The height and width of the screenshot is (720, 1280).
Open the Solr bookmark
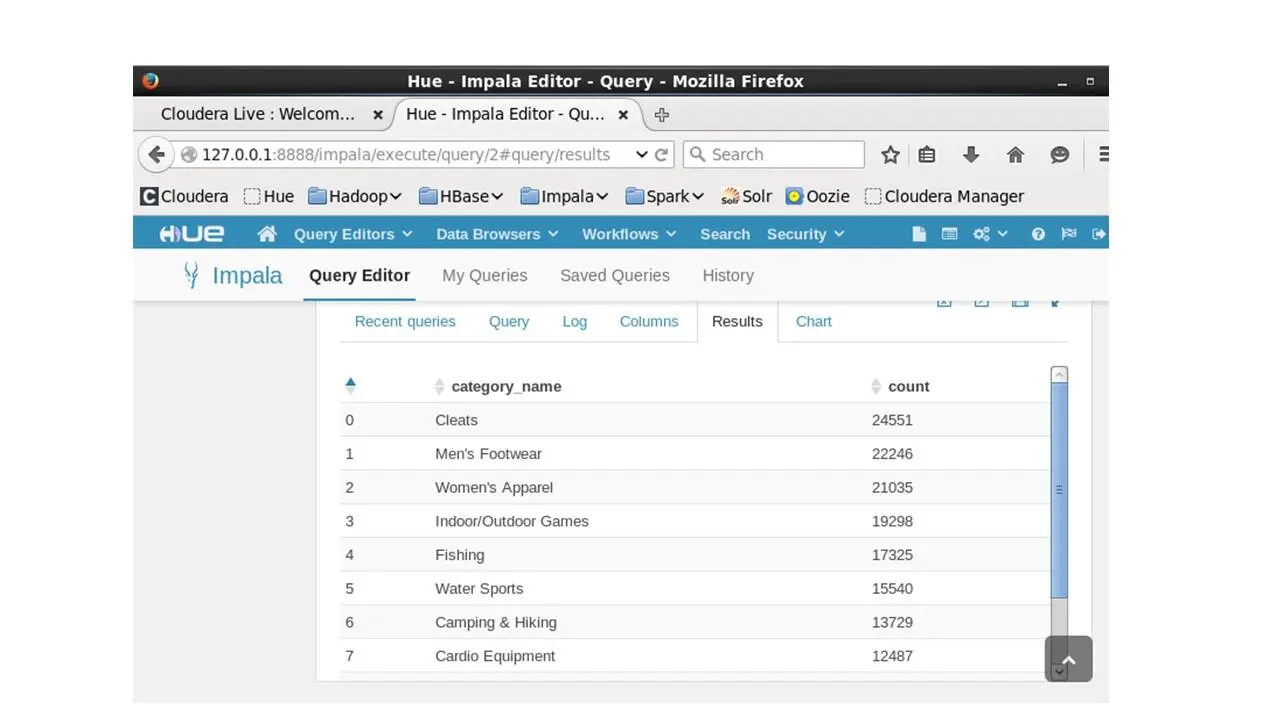point(746,196)
